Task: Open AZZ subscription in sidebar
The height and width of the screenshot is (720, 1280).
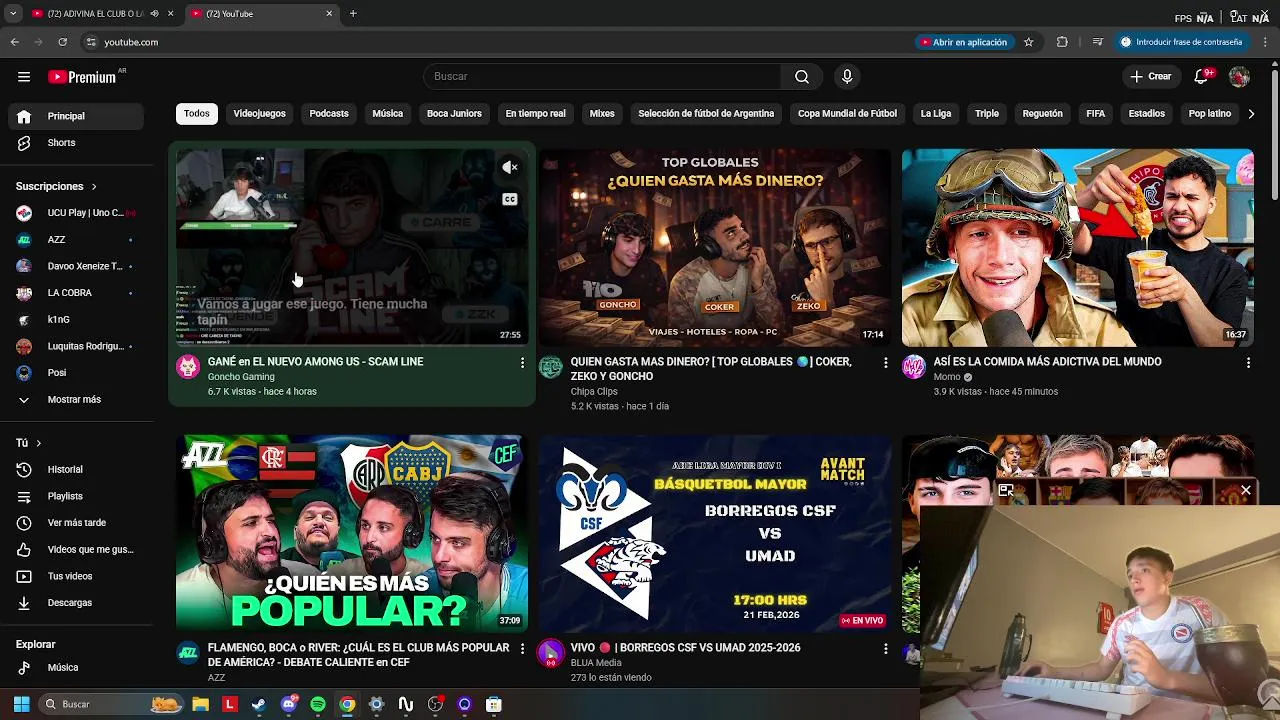Action: [x=76, y=240]
